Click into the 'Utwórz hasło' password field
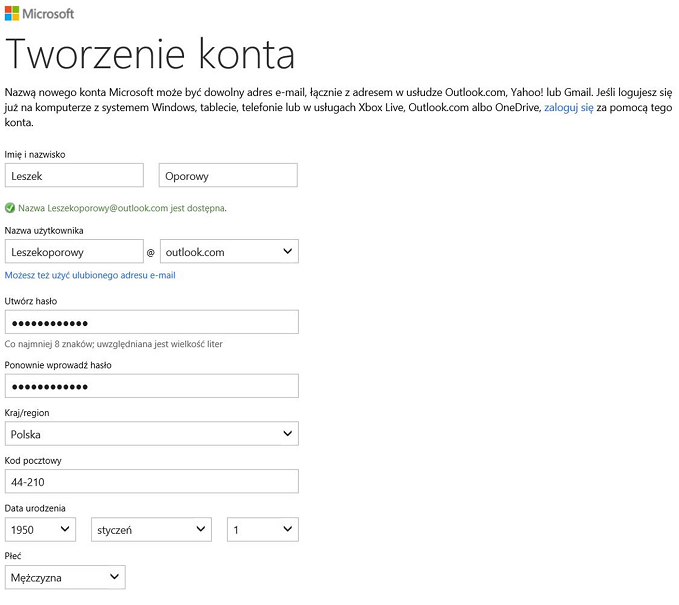The width and height of the screenshot is (679, 605). click(151, 322)
